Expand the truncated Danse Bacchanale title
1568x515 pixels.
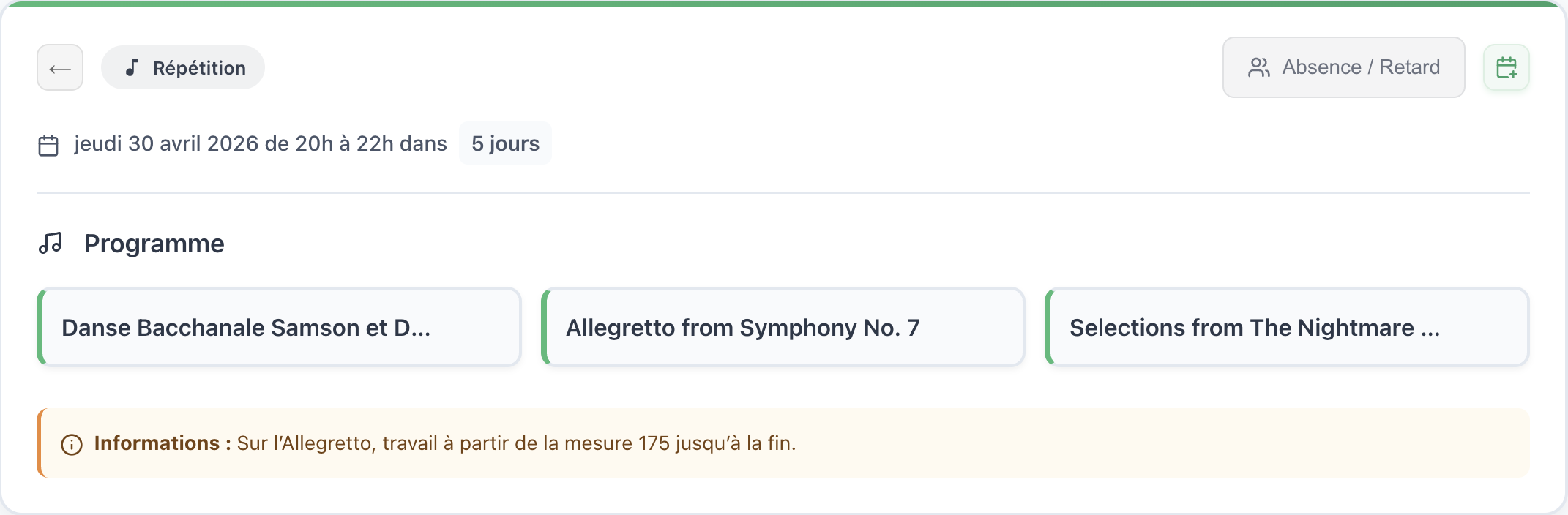245,327
